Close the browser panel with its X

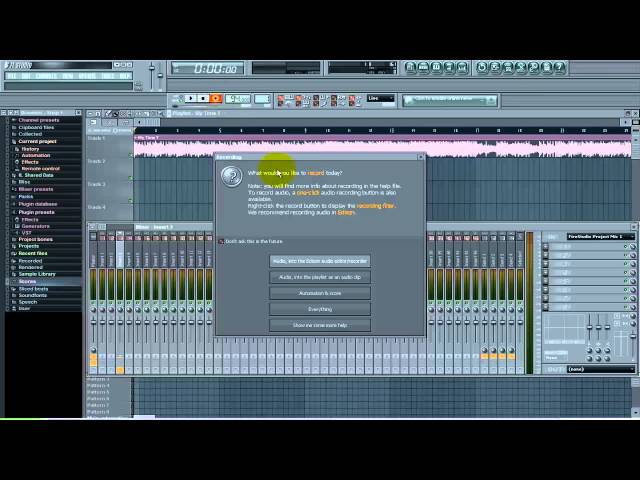pos(78,113)
